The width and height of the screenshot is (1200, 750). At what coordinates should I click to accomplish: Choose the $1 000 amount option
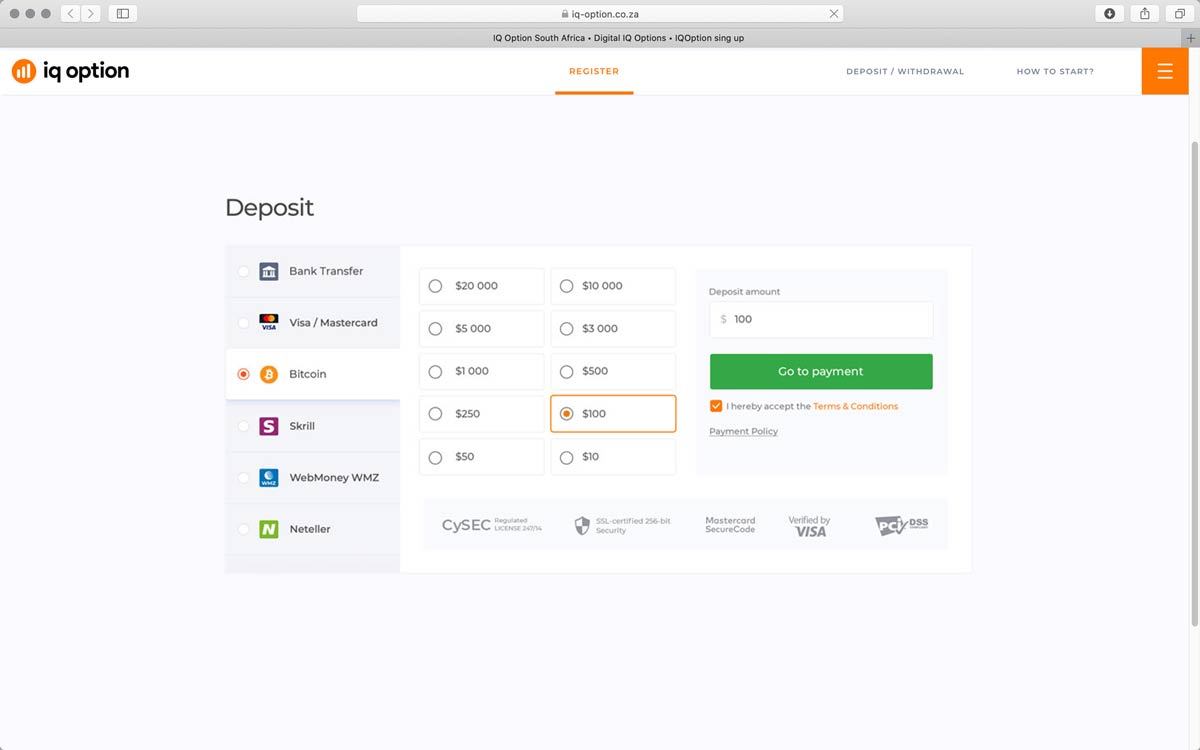482,371
